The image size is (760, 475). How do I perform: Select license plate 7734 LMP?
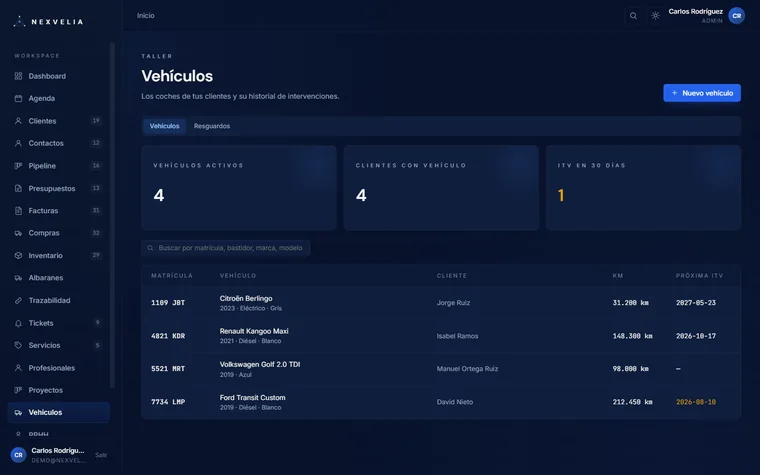168,402
